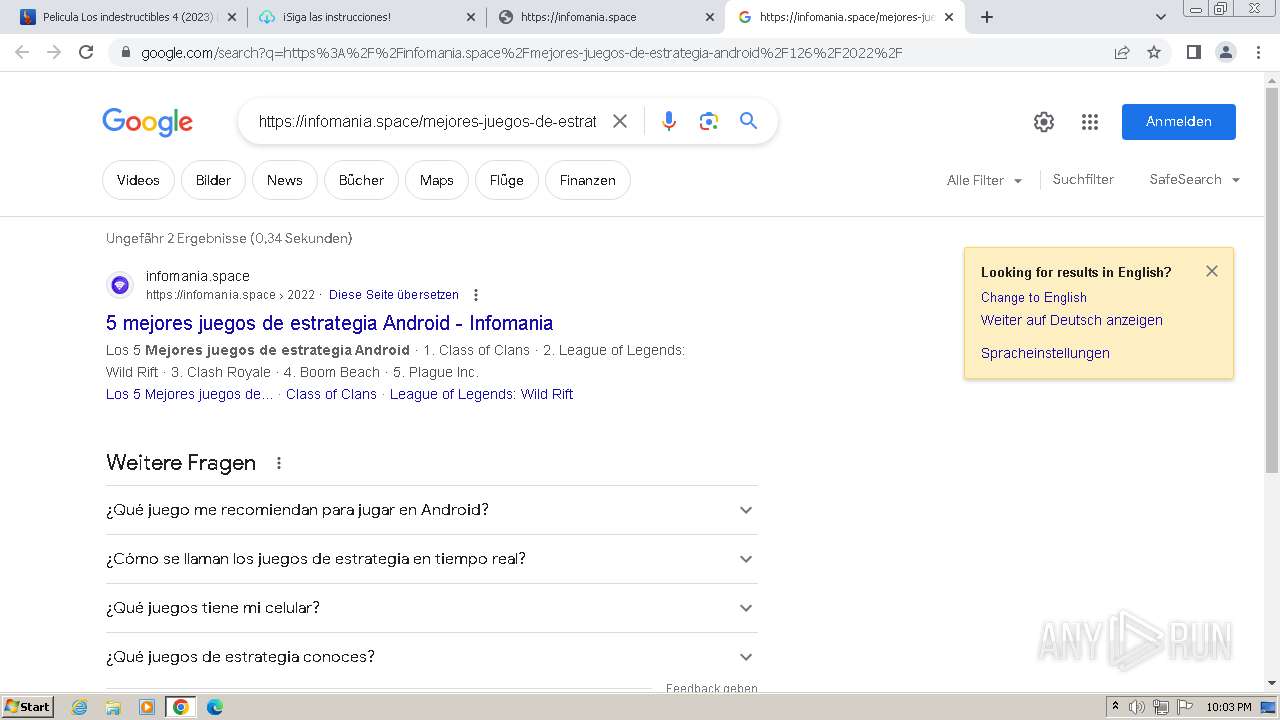Viewport: 1280px width, 720px height.
Task: Switch to the https://infomania.space tab
Action: click(x=606, y=17)
